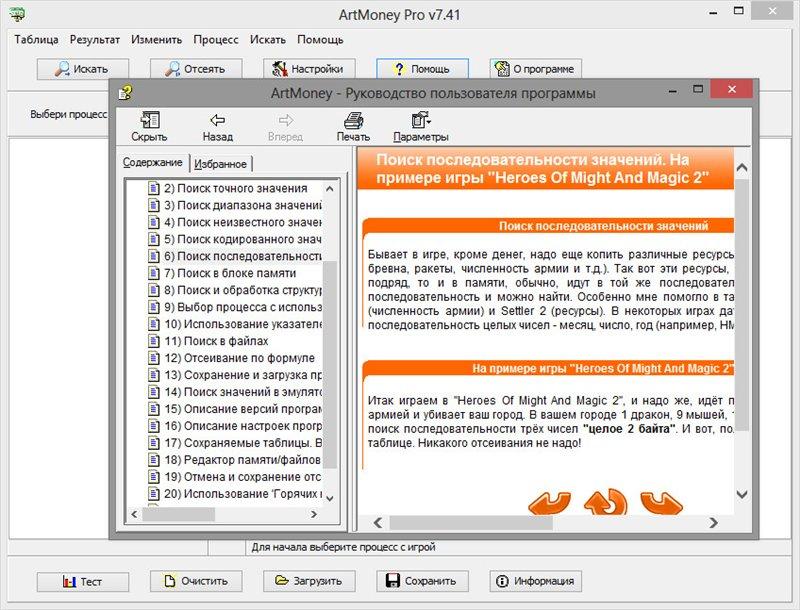Click the contents tree scroll-left arrow
Viewport: 800px width, 610px height.
point(134,514)
